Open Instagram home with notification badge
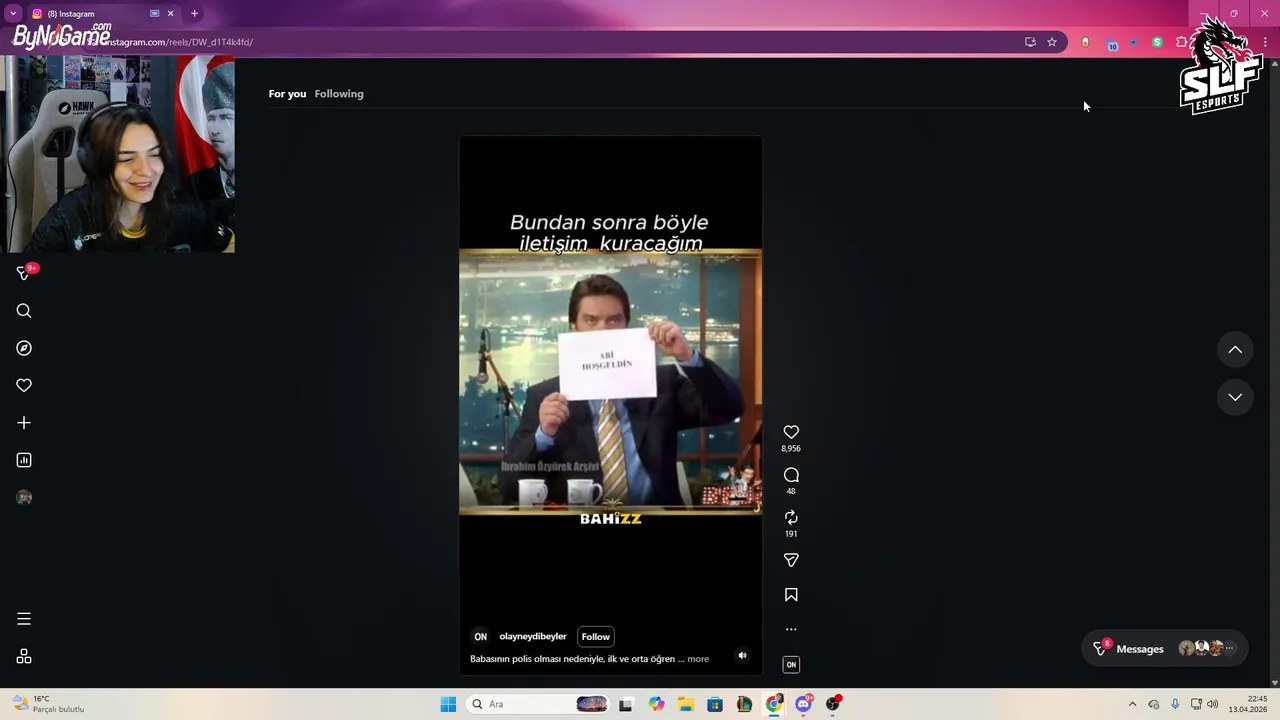1280x720 pixels. point(25,273)
